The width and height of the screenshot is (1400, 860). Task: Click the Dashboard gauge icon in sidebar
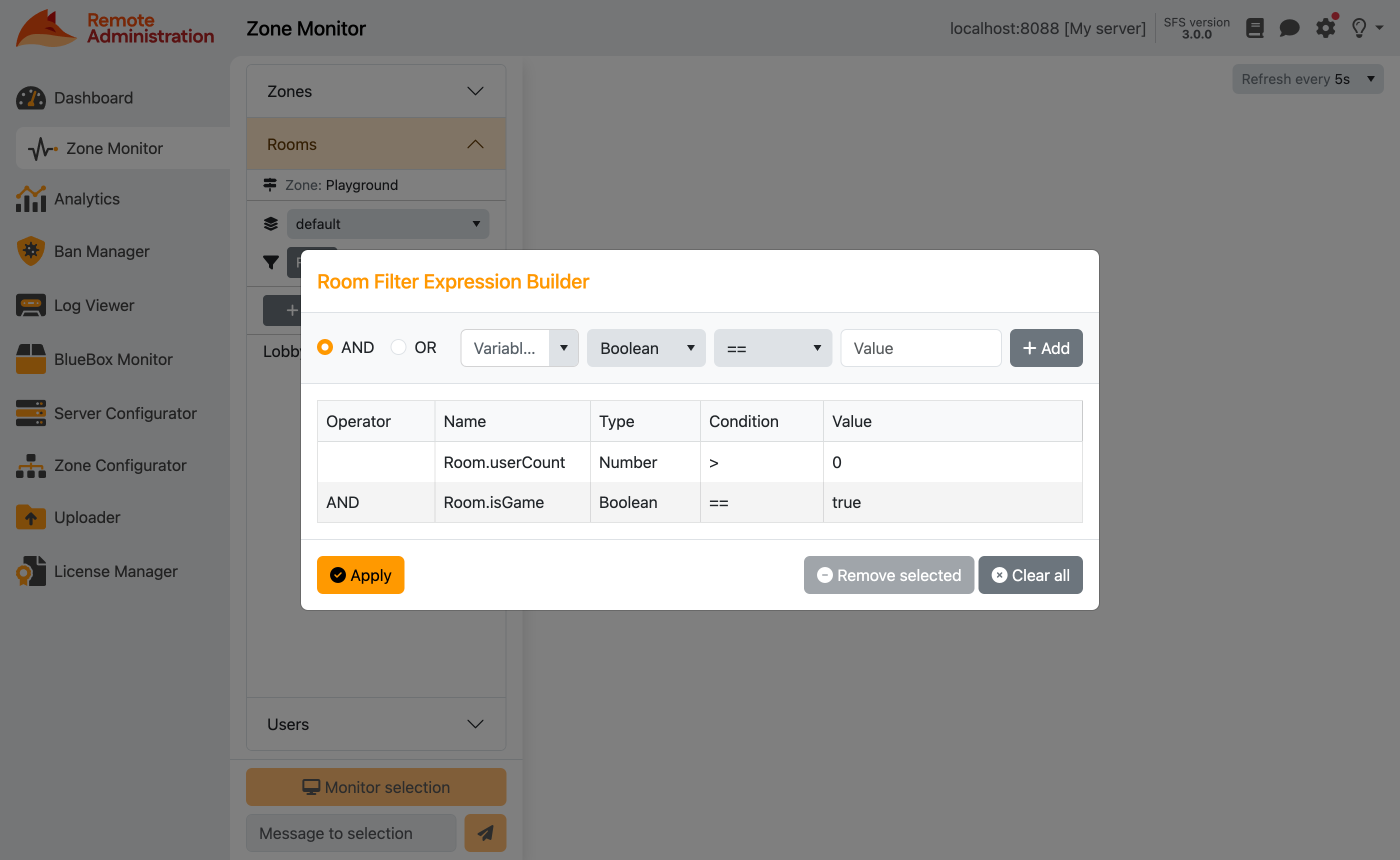pyautogui.click(x=30, y=98)
